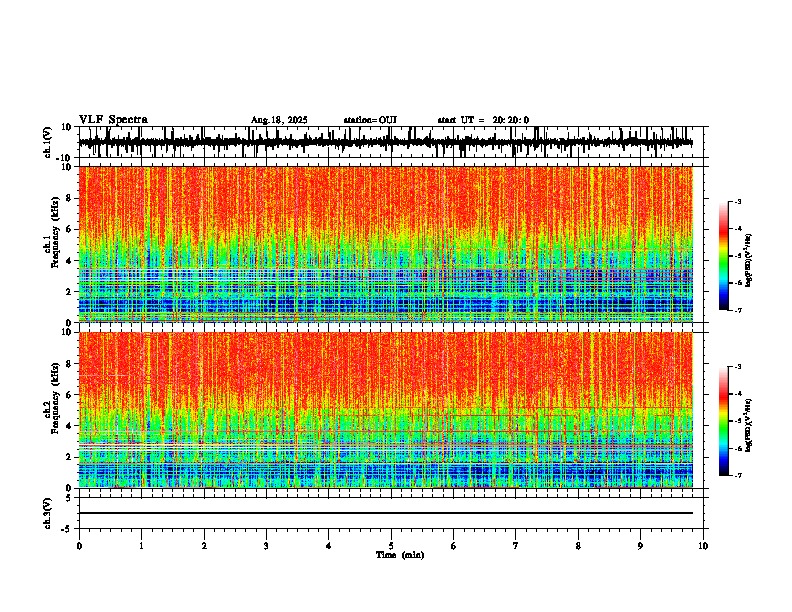Click the flat ch.3 voltage line
Screen dimensions: 792x612
[x=385, y=513]
